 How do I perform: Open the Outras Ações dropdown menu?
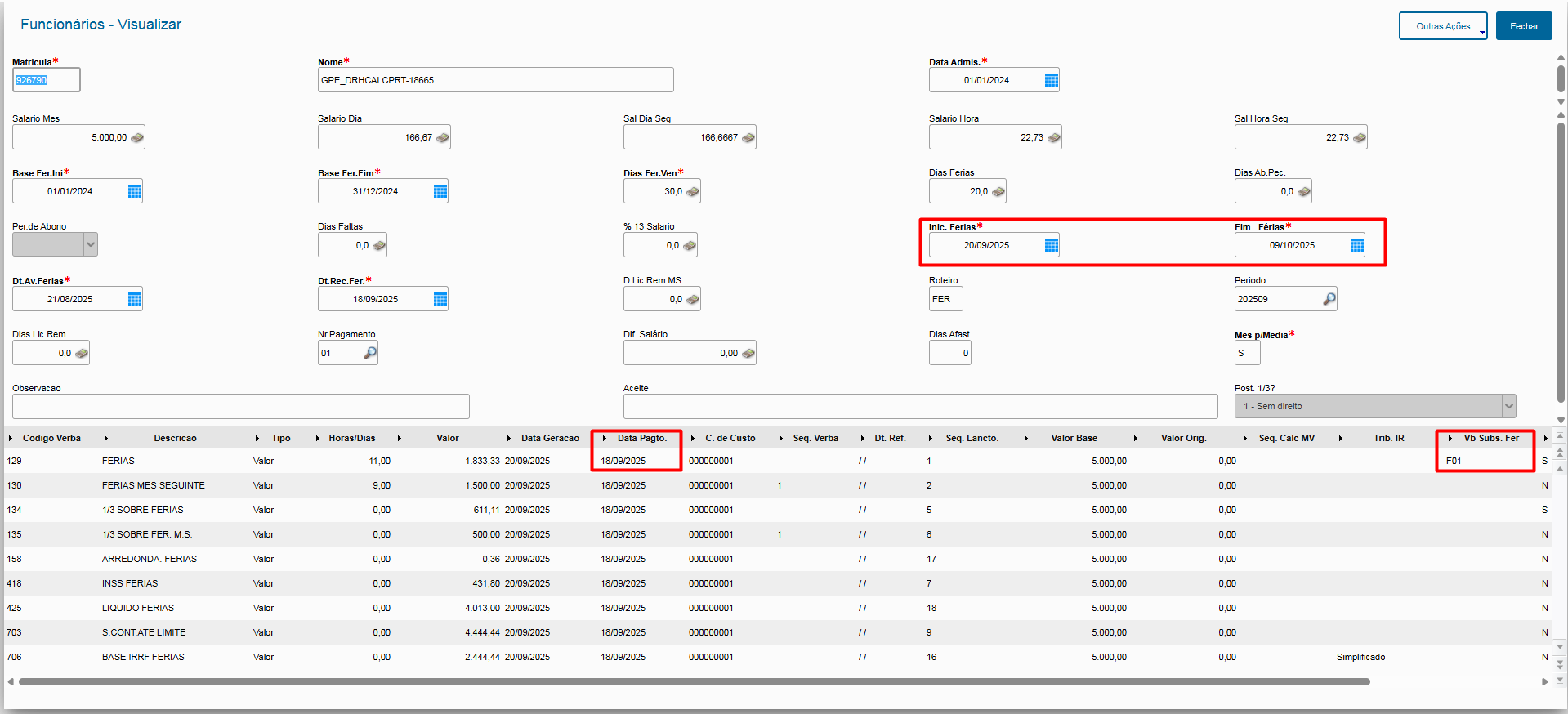pyautogui.click(x=1443, y=26)
